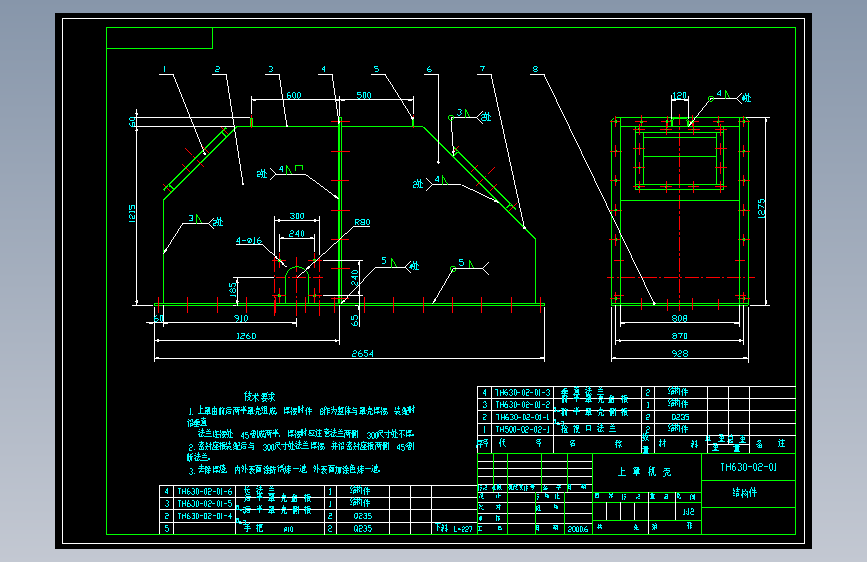Select part balloon number 8
This screenshot has width=867, height=562.
pos(535,69)
